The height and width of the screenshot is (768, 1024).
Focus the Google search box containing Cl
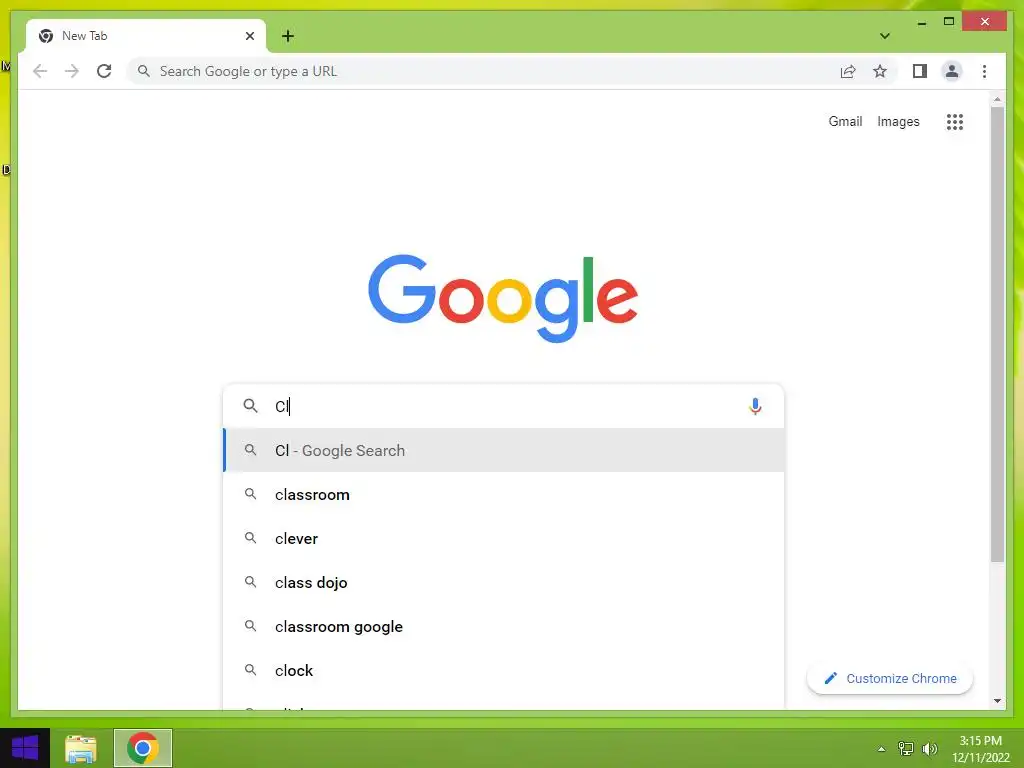(503, 406)
